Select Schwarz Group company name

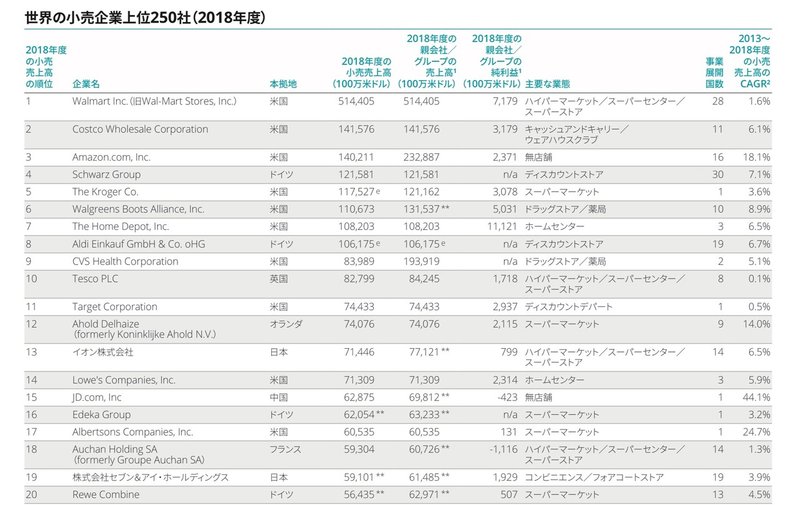tap(106, 174)
